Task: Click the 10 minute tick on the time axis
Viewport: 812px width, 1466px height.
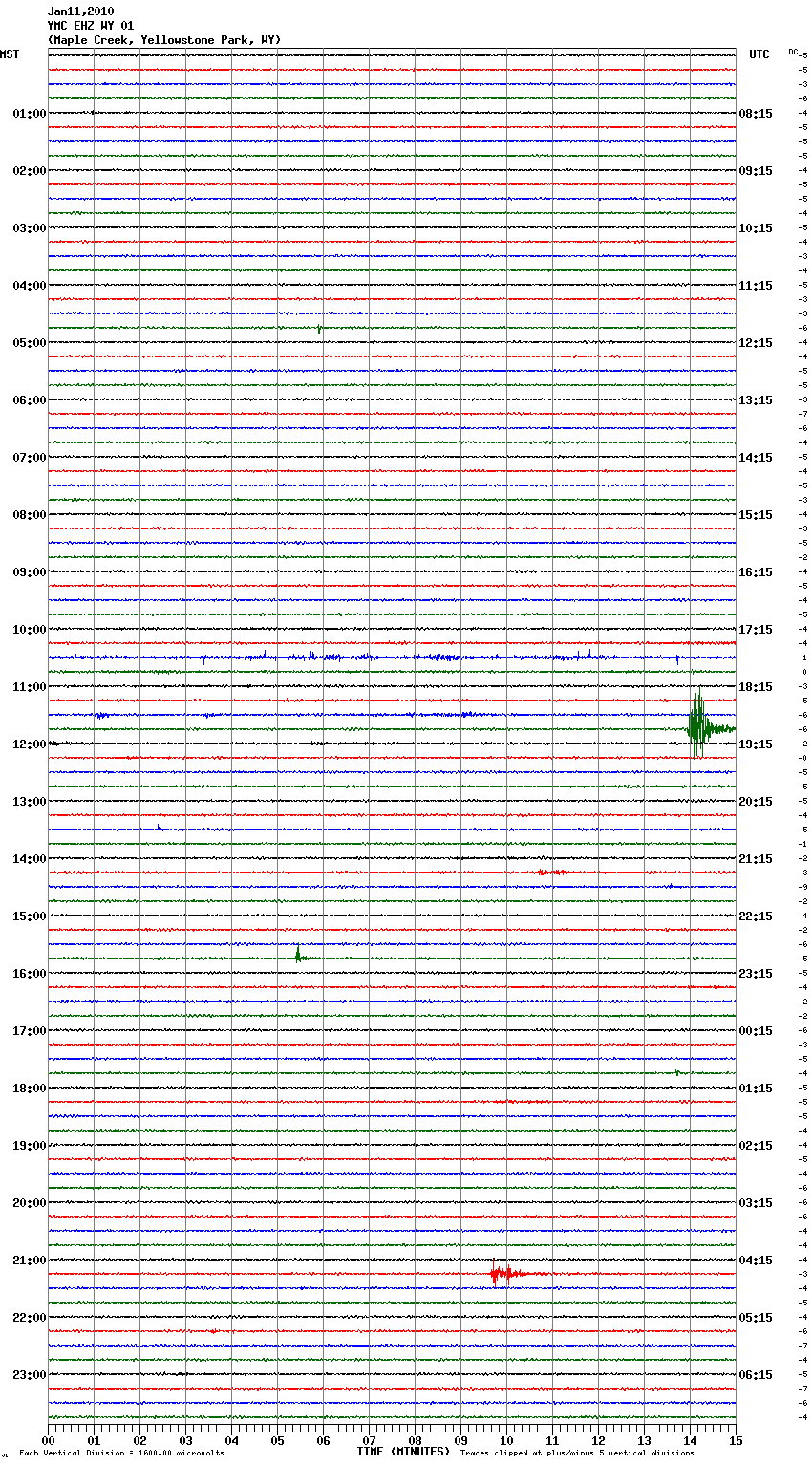Action: (506, 1440)
